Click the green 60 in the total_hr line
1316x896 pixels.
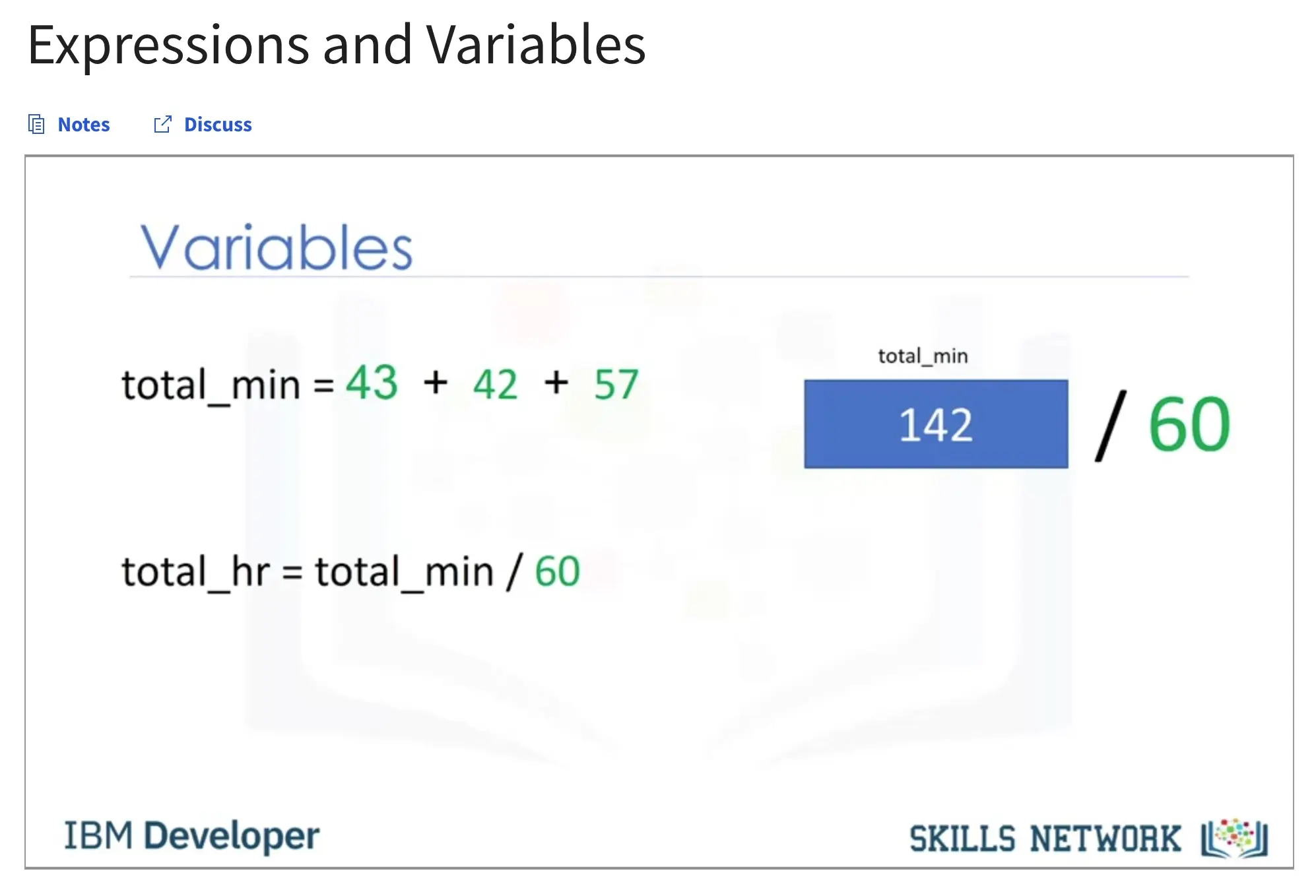557,571
